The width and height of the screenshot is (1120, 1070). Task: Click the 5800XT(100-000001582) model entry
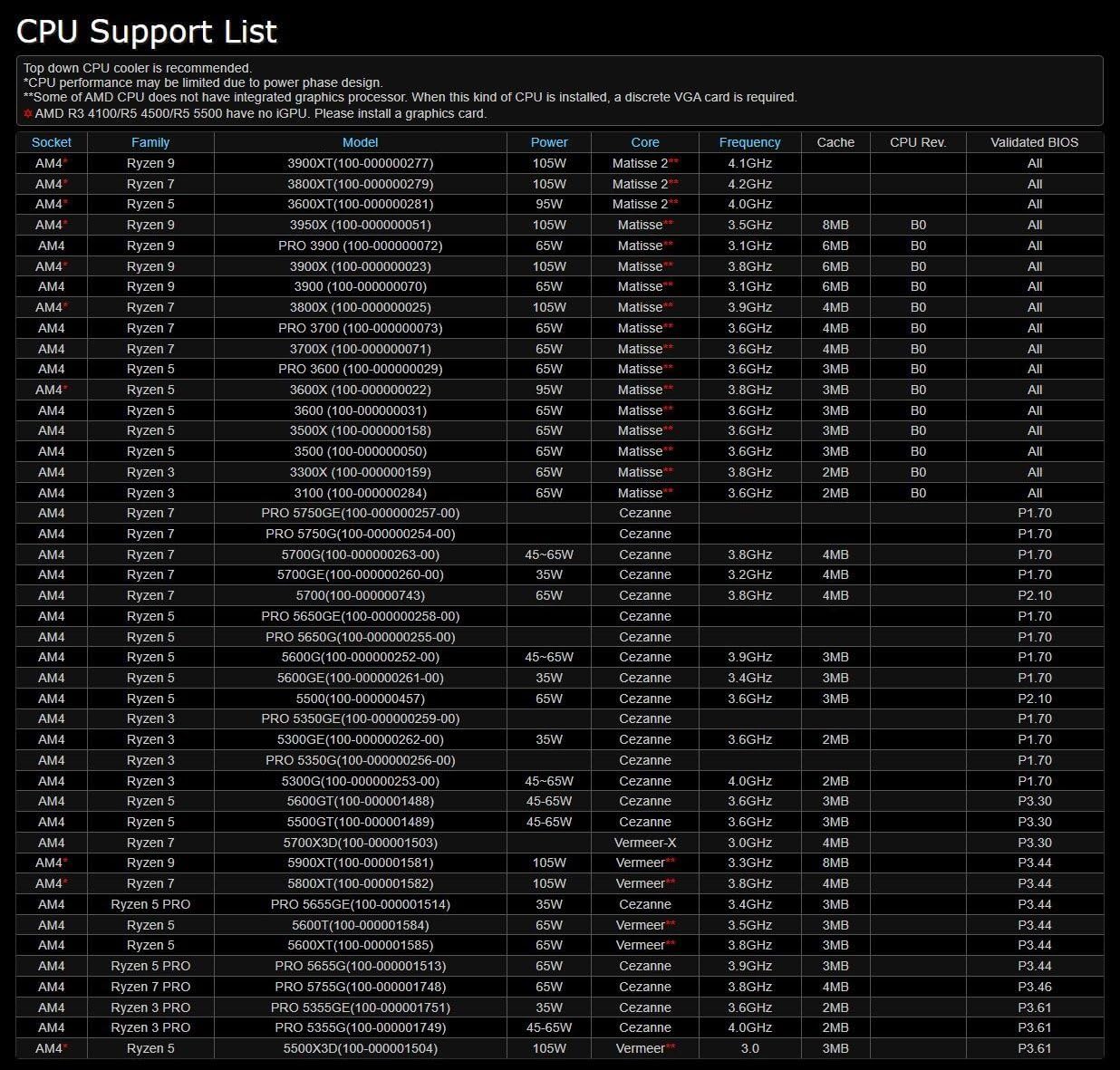(x=360, y=883)
